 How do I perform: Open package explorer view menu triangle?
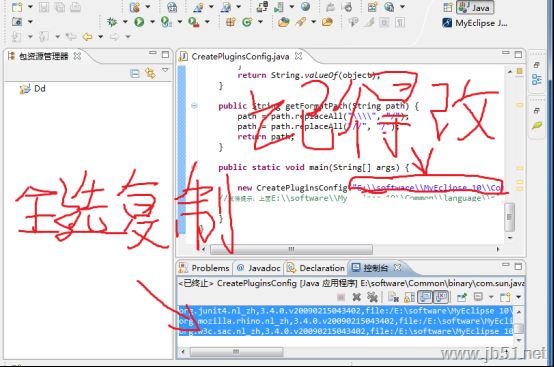165,70
